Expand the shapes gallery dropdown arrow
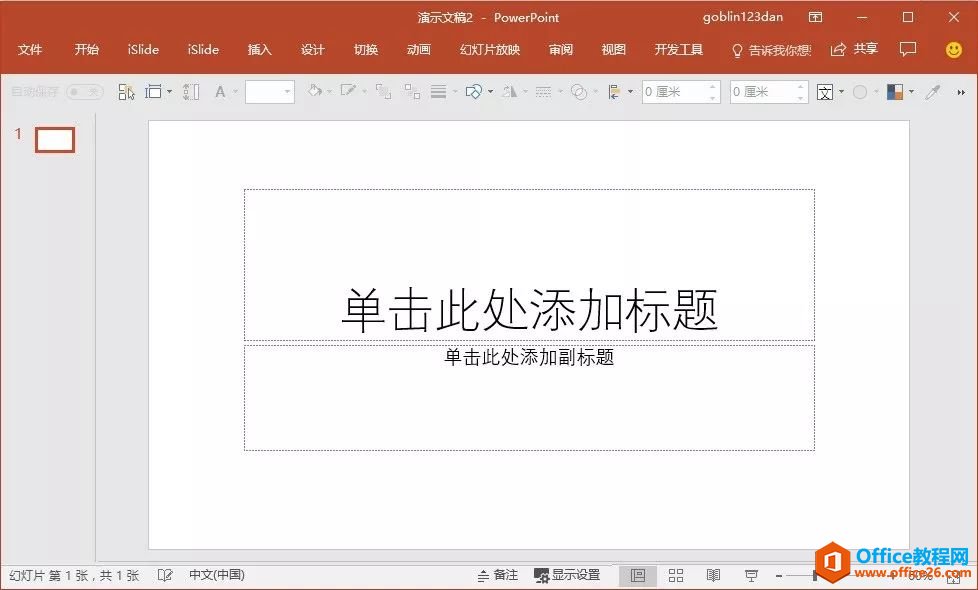978x590 pixels. 490,92
